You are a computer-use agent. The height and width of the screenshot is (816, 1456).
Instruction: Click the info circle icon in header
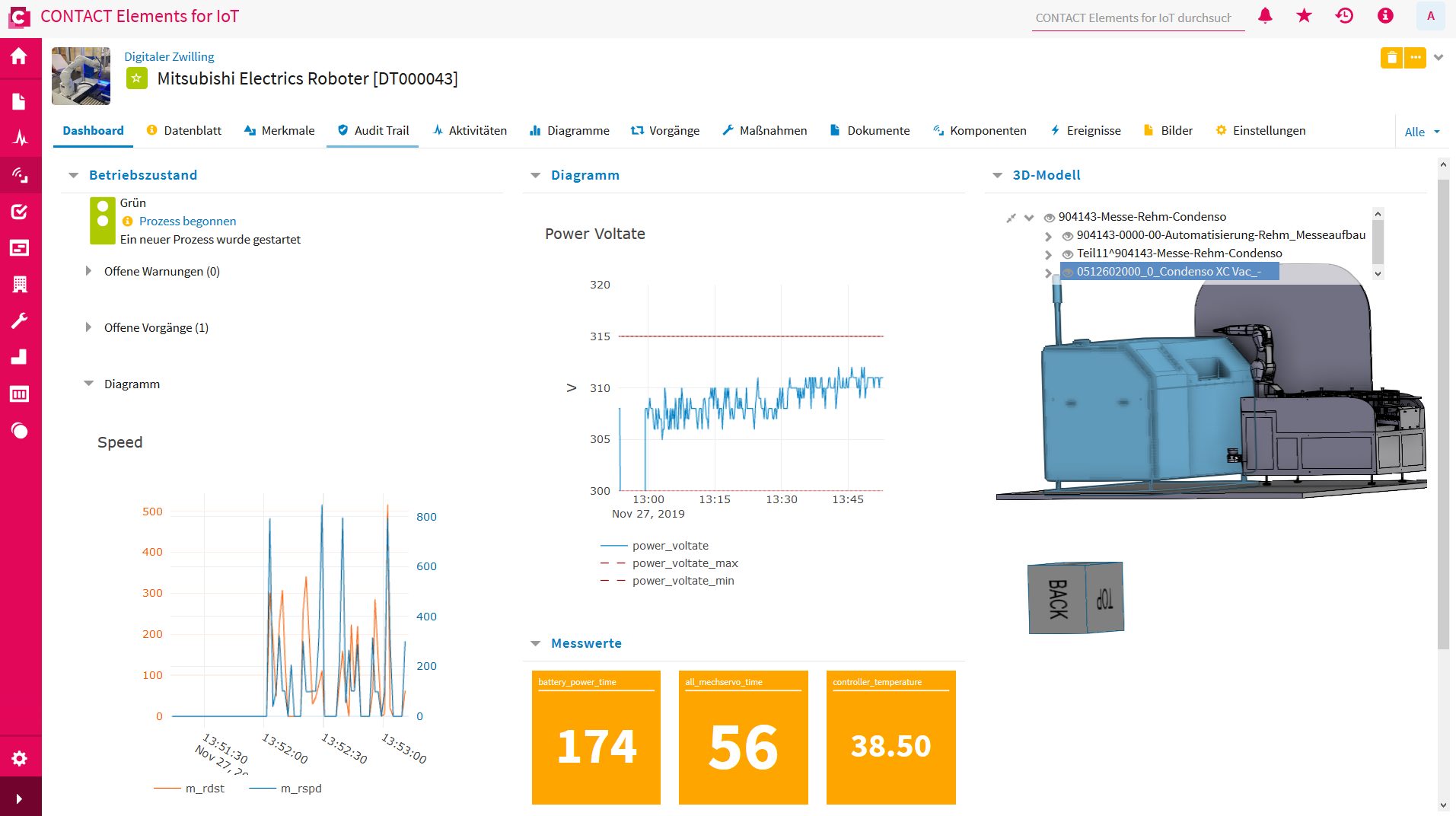pos(1385,16)
